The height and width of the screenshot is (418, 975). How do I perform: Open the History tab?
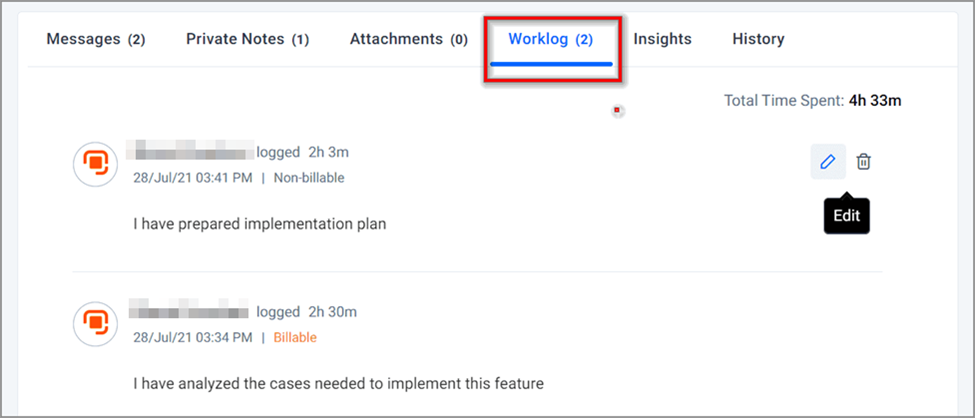(758, 39)
